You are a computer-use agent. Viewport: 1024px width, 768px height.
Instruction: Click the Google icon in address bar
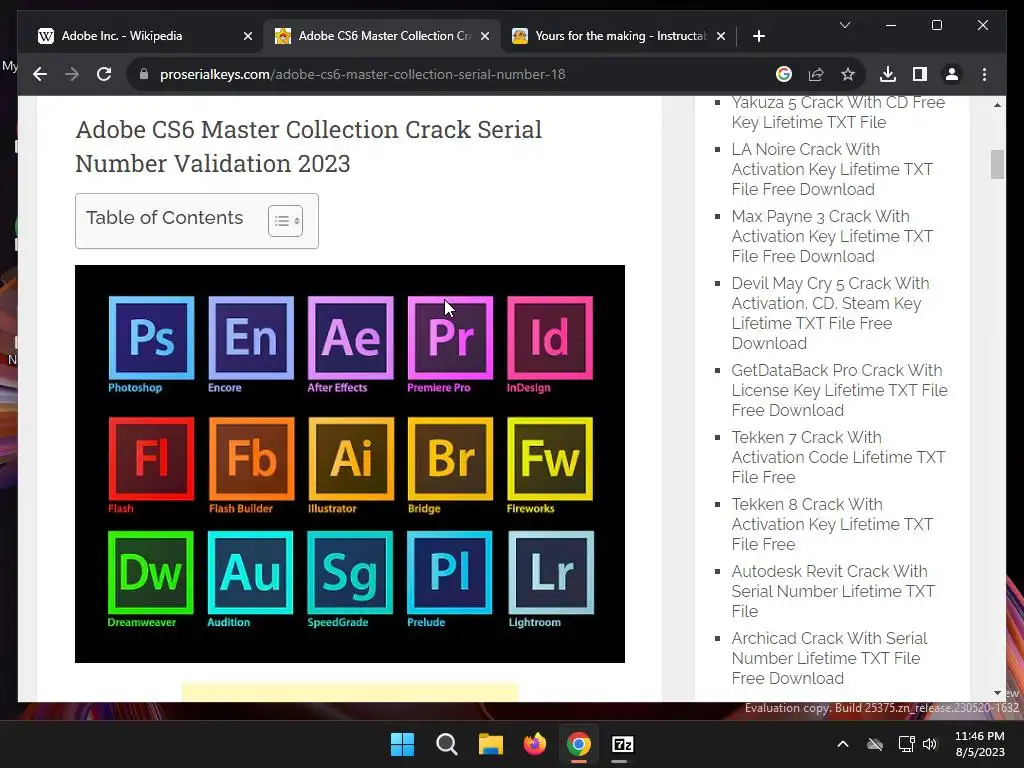[x=784, y=74]
